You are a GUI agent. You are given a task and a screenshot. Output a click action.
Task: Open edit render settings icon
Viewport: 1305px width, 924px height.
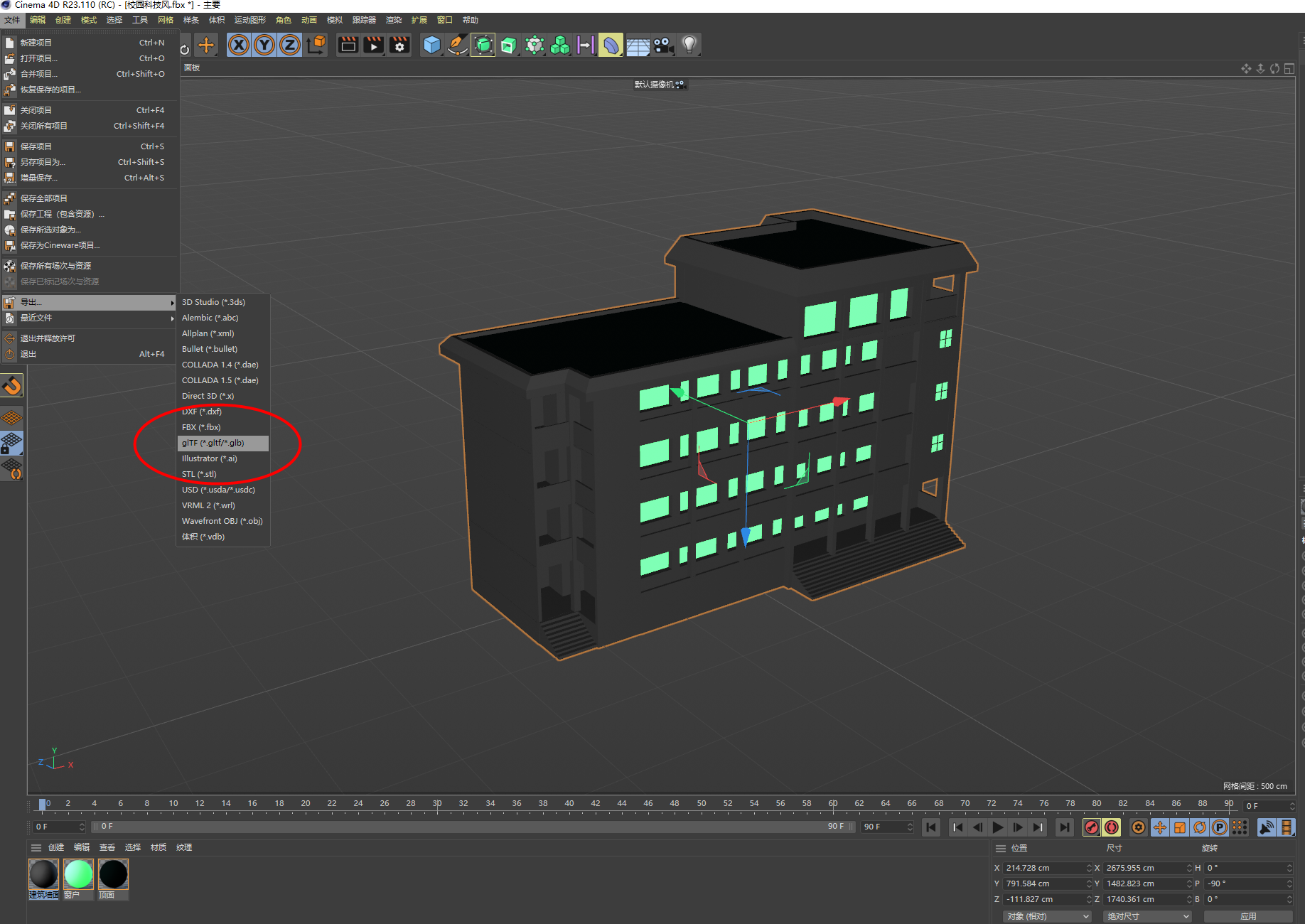[x=400, y=45]
